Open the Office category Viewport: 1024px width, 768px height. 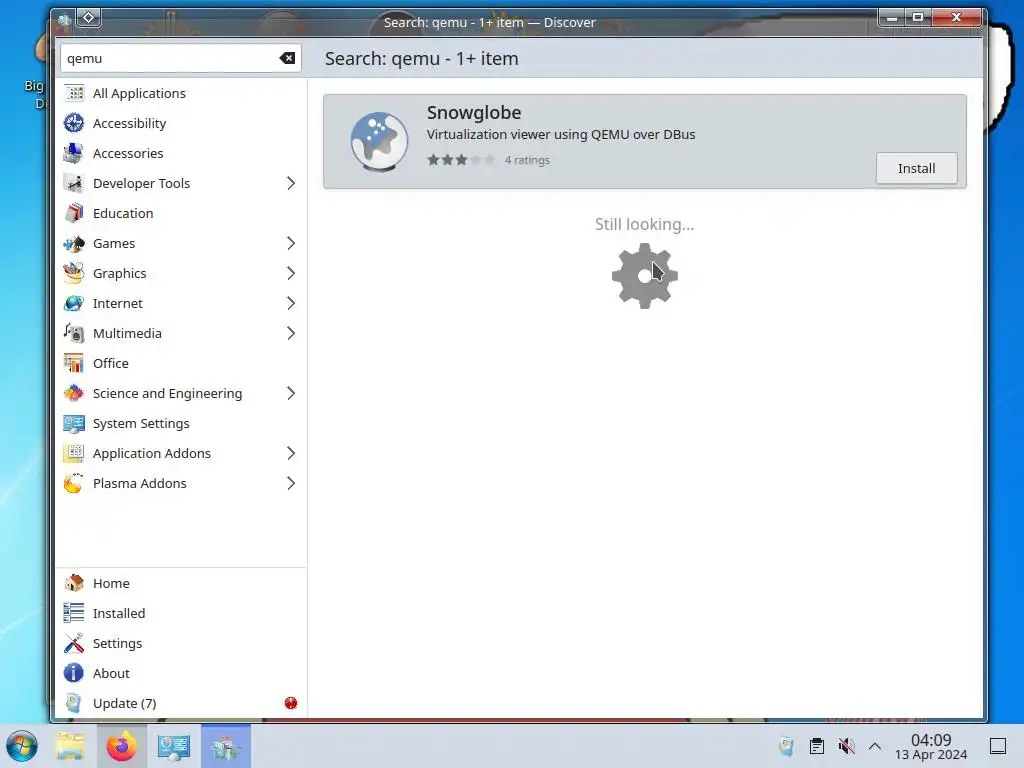click(x=180, y=364)
